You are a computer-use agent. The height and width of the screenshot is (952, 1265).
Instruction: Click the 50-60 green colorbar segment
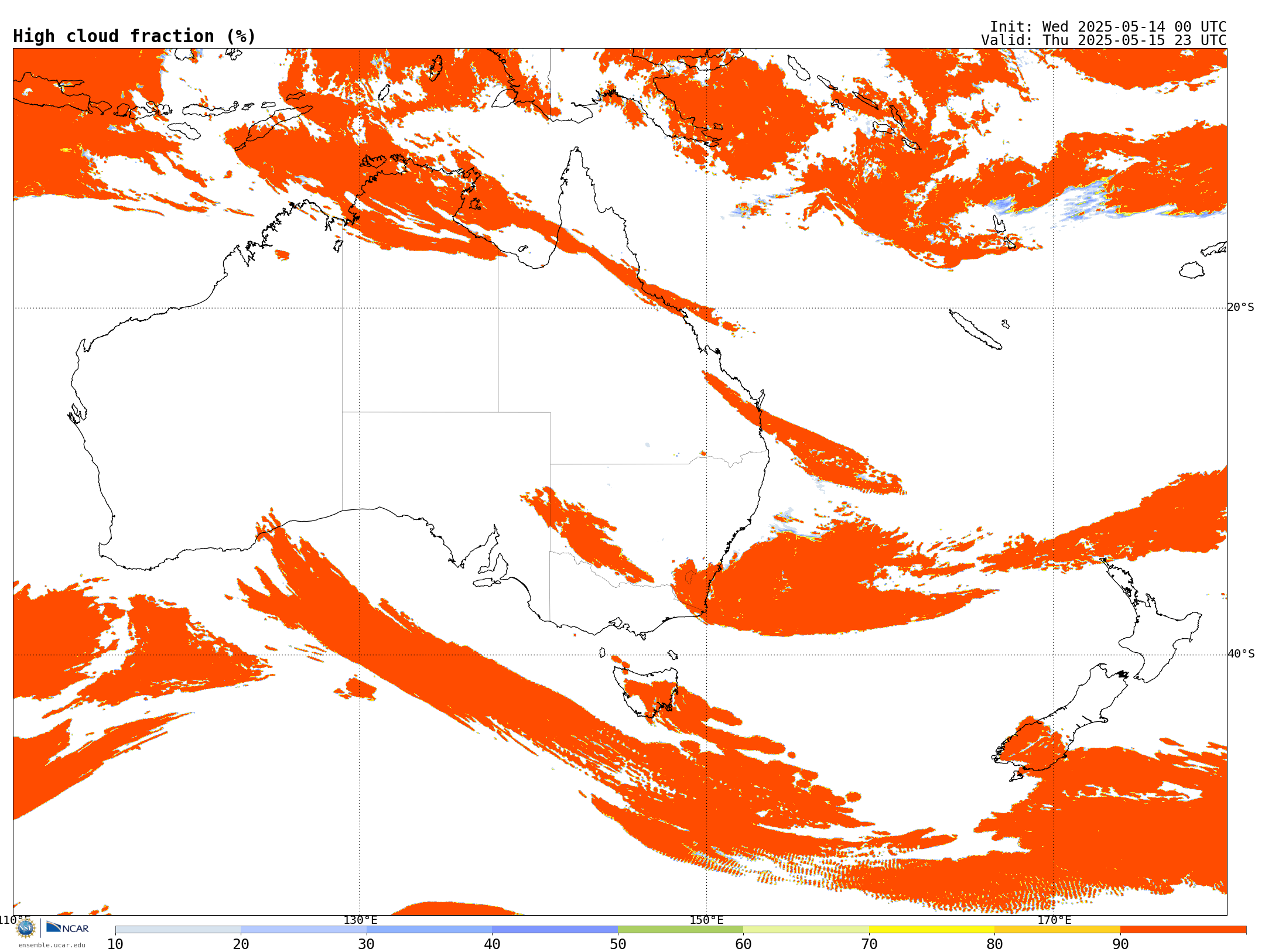coord(681,930)
